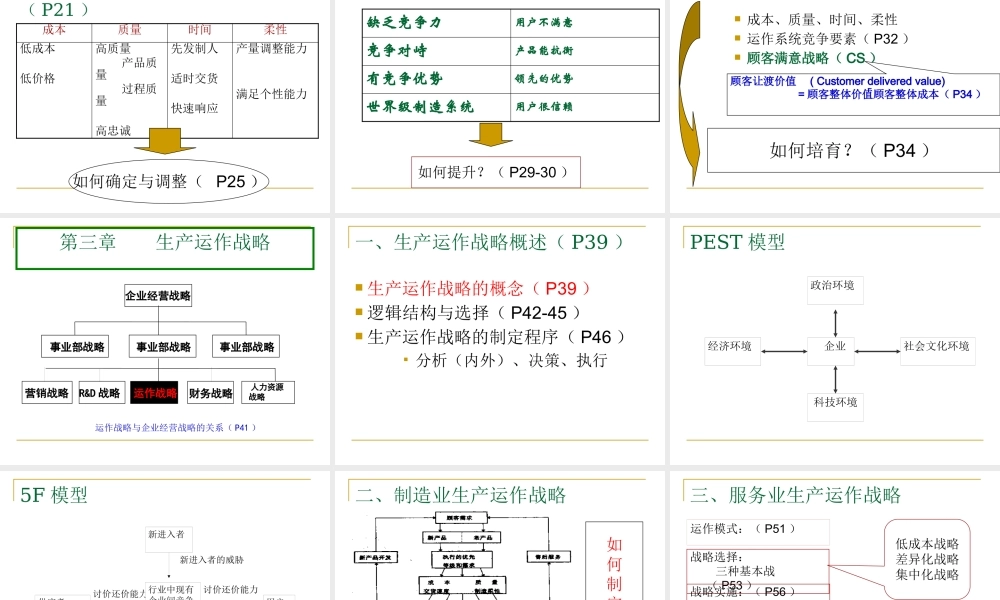
Task: Click the red highlighted 运作战略 box
Action: pyautogui.click(x=155, y=393)
